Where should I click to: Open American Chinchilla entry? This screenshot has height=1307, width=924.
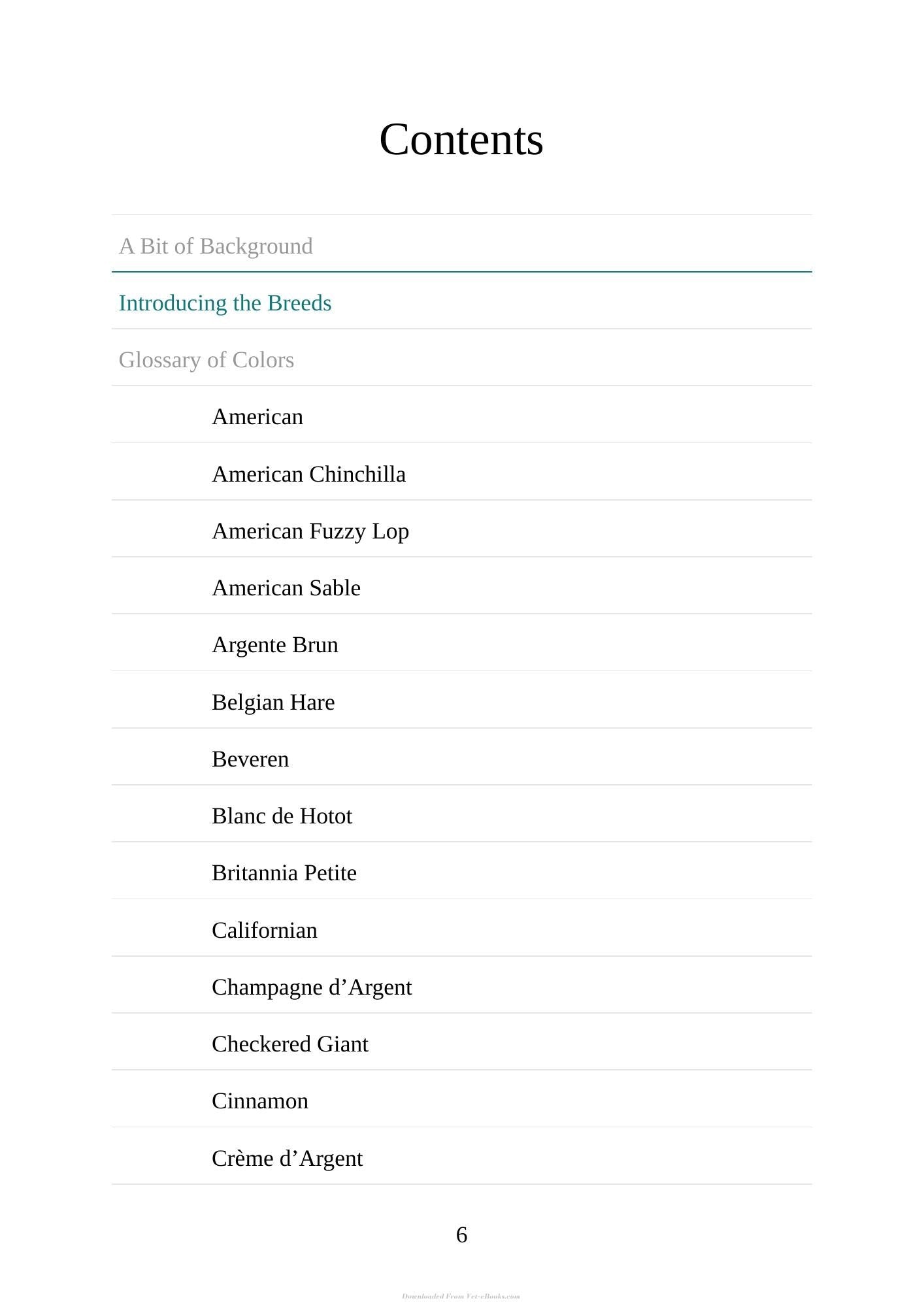(308, 474)
